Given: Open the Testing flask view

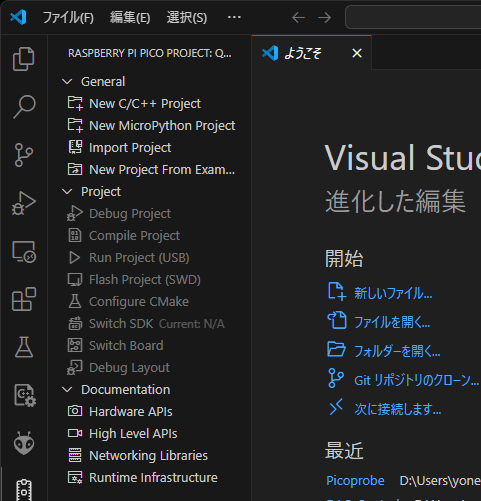Looking at the screenshot, I should (x=24, y=347).
